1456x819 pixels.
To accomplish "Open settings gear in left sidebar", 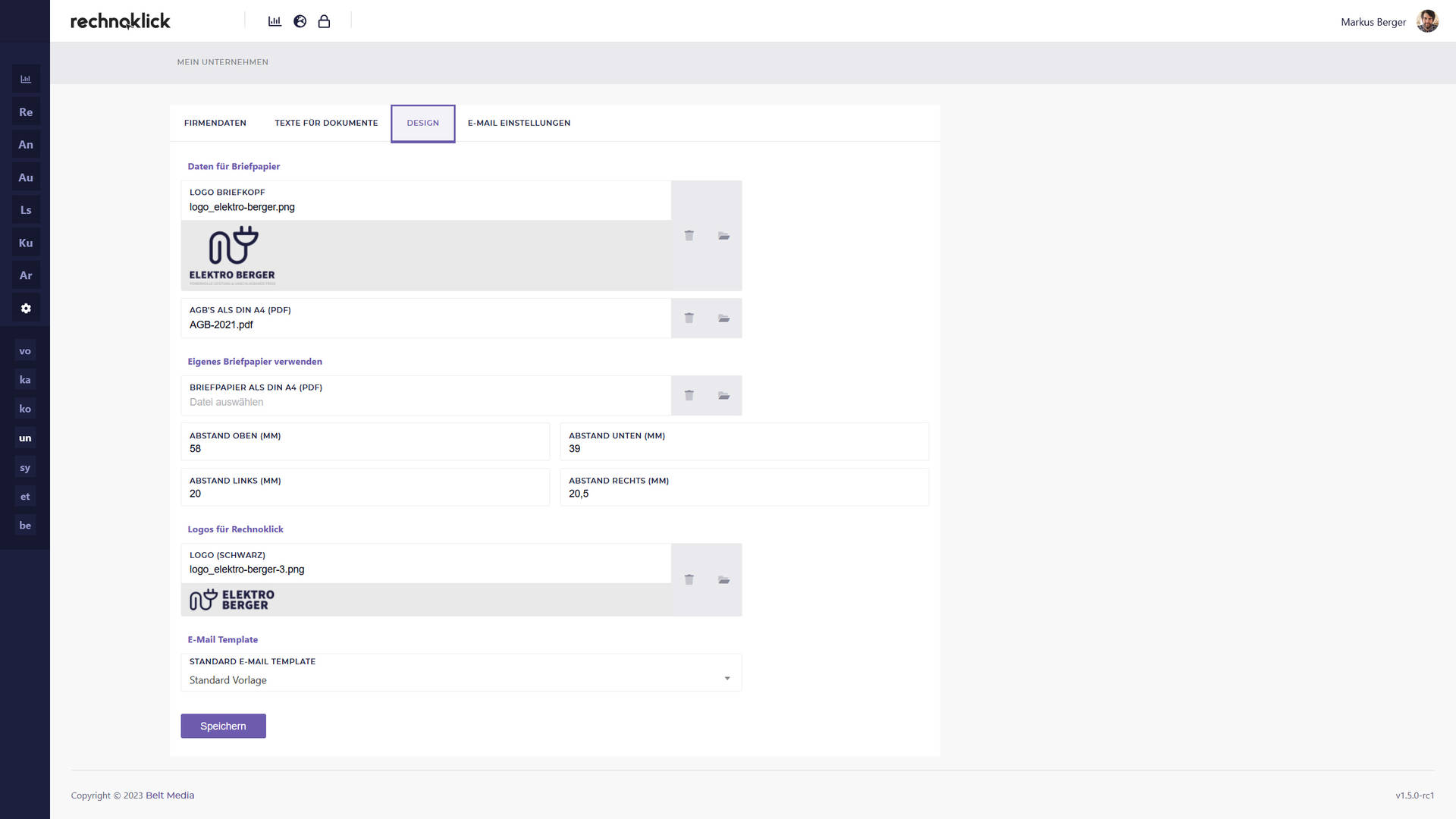I will tap(26, 309).
